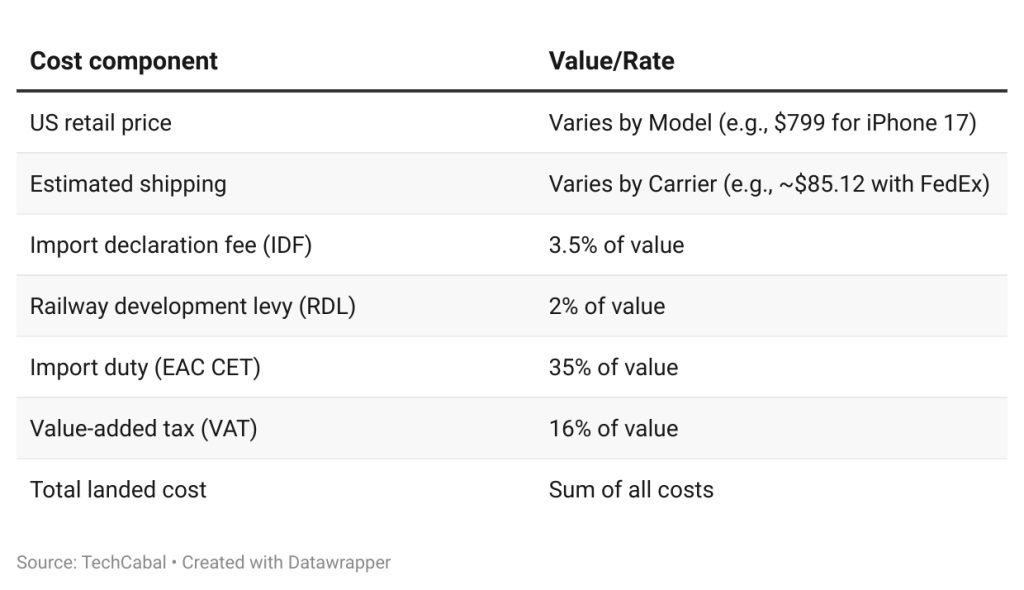1024x590 pixels.
Task: Open the "Created with Datawrapper" credit
Action: 286,562
